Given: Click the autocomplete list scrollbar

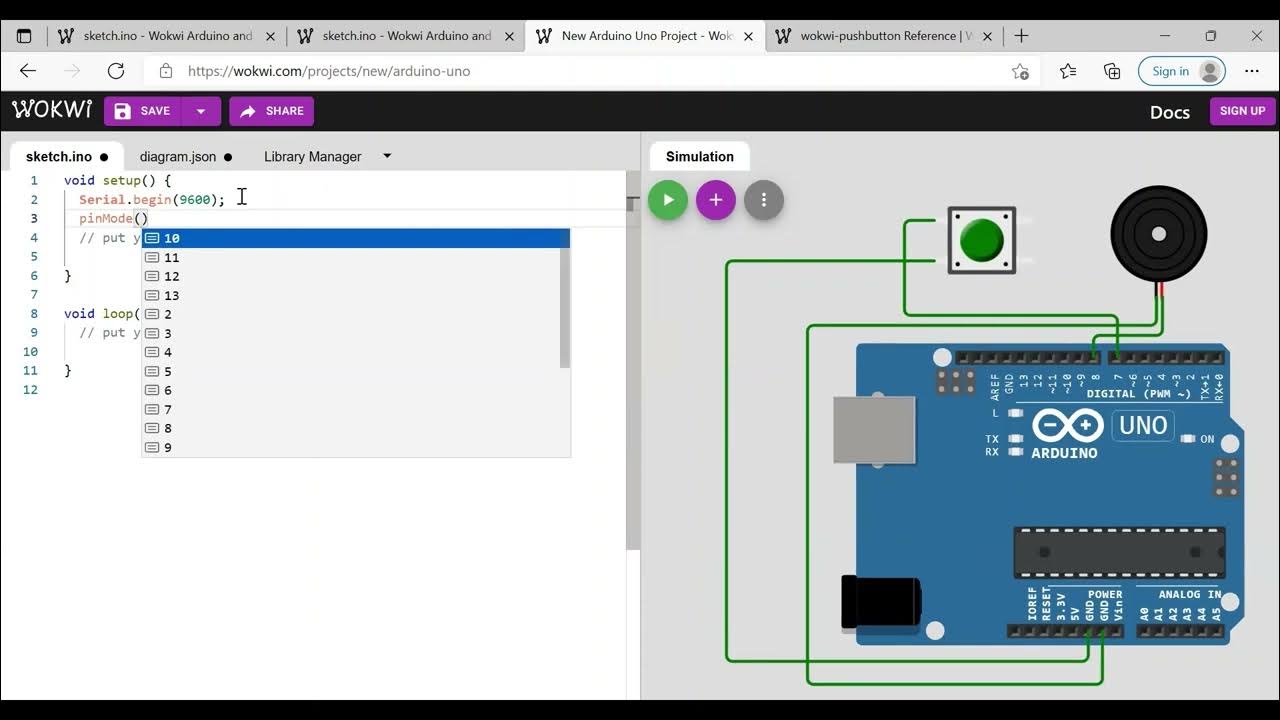Looking at the screenshot, I should point(565,307).
